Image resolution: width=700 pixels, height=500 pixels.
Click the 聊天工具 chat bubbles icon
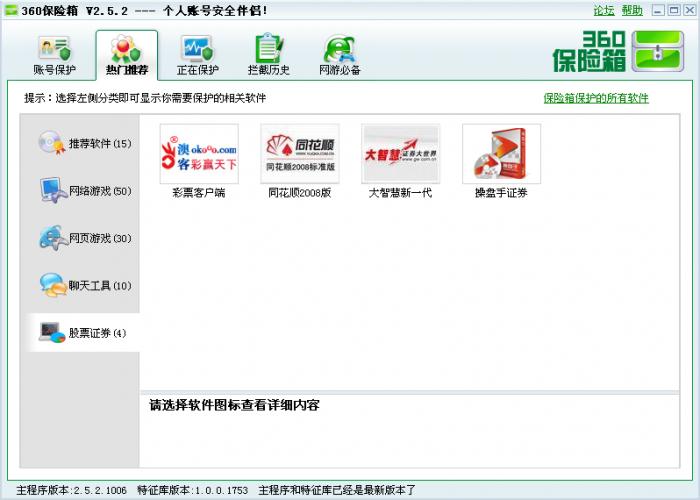53,285
